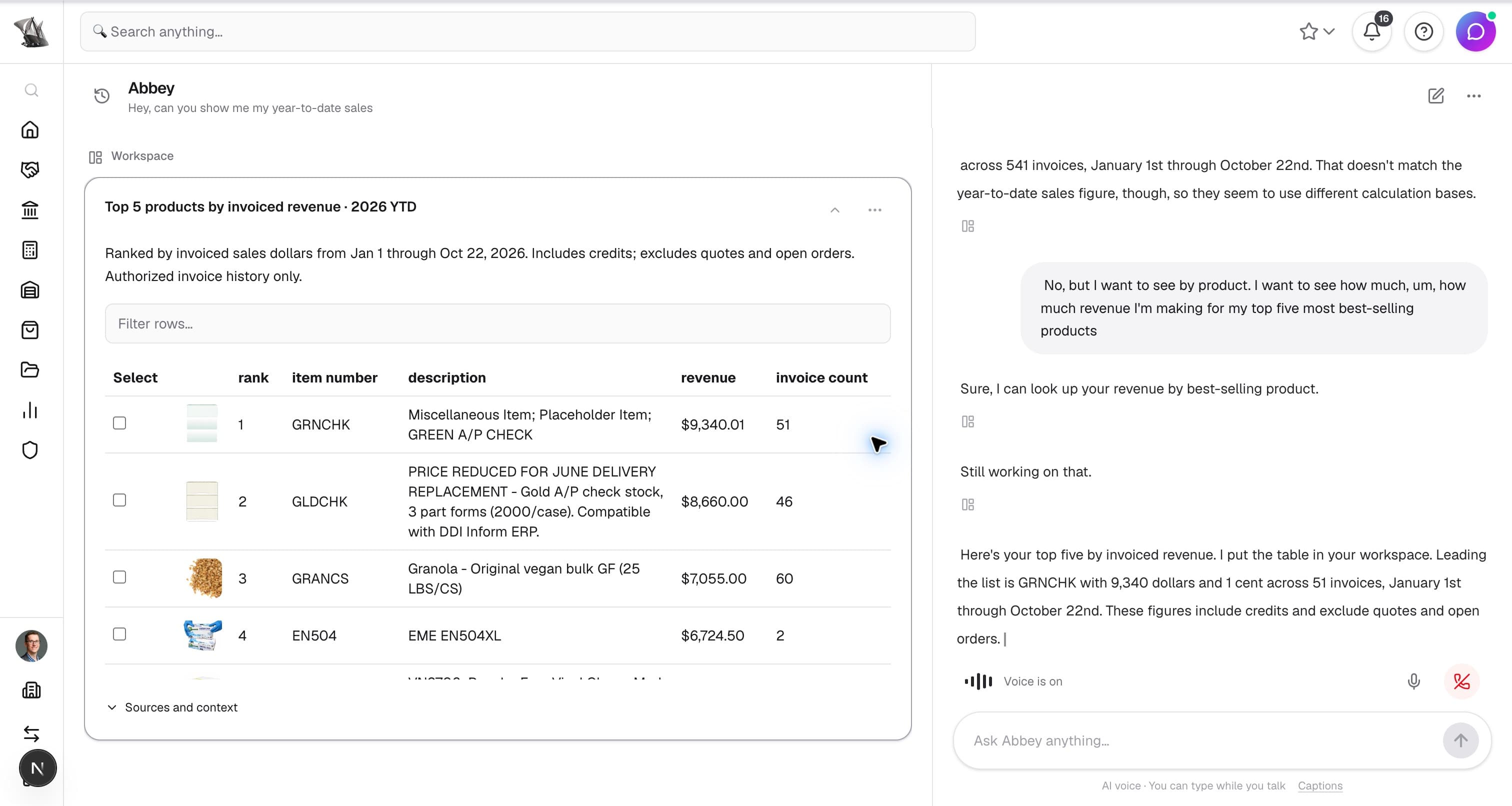Click the swap arrows icon in sidebar

click(31, 734)
